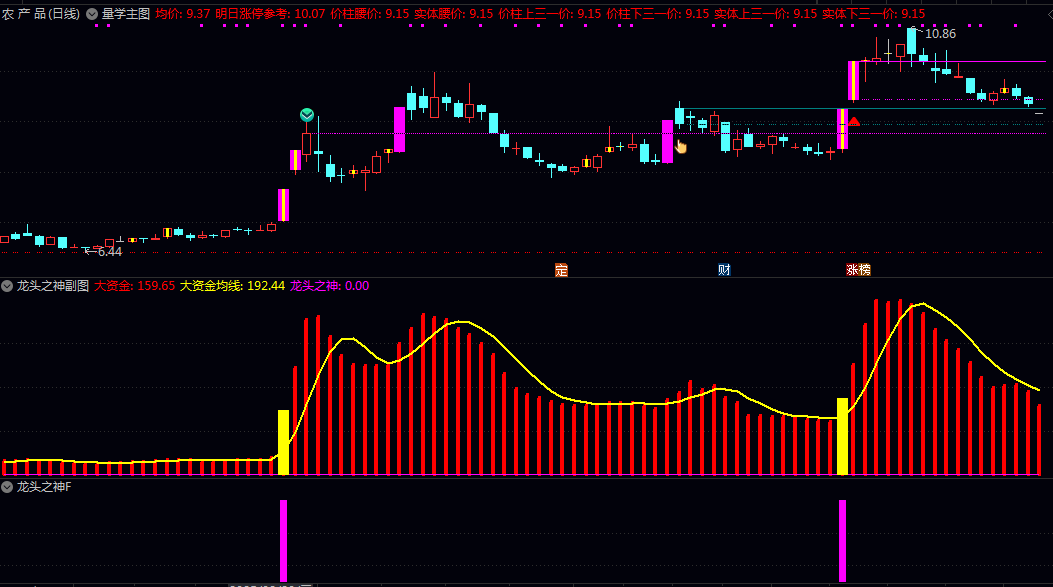1053x587 pixels.
Task: Click the green check signal icon above candle
Action: click(307, 115)
